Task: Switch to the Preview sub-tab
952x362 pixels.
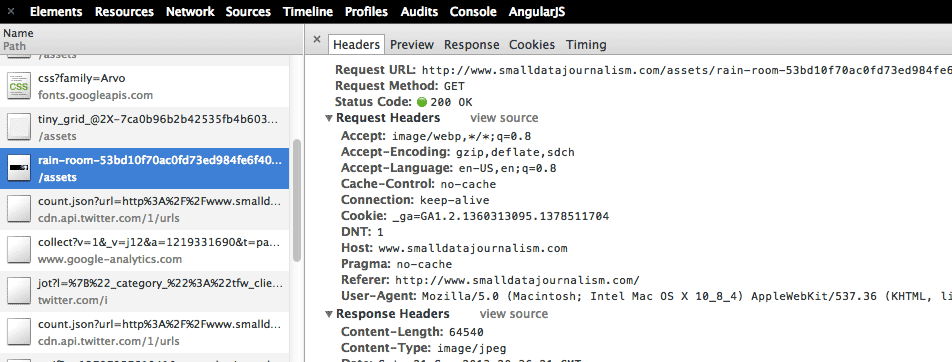Action: point(412,44)
